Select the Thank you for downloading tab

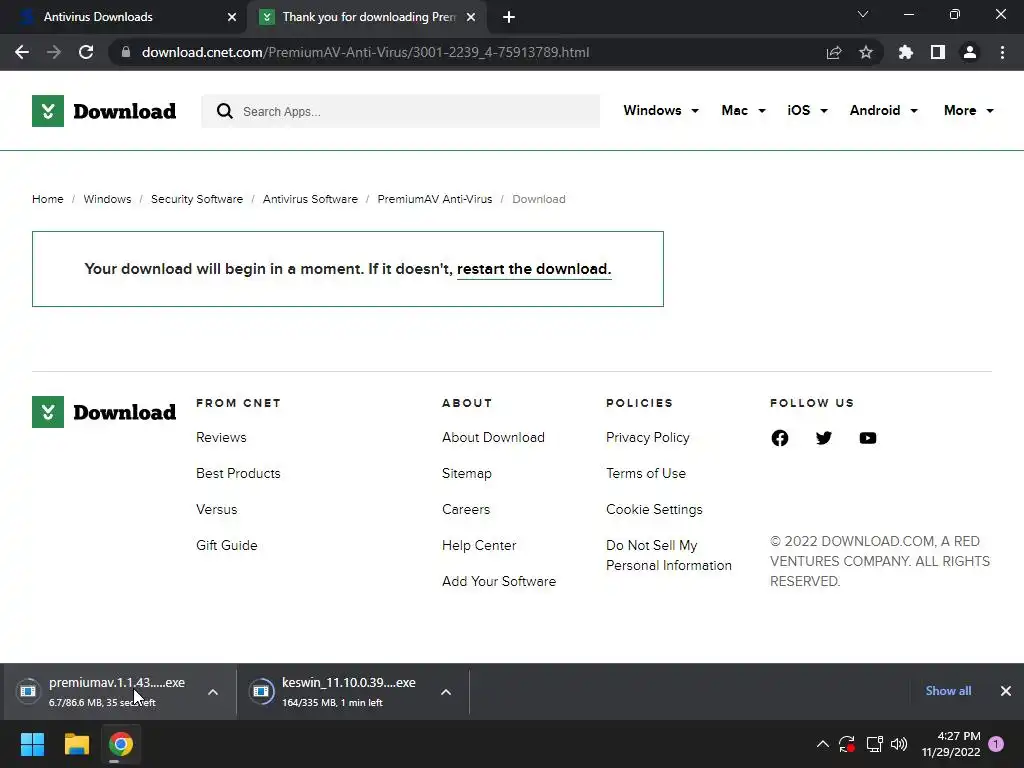369,17
